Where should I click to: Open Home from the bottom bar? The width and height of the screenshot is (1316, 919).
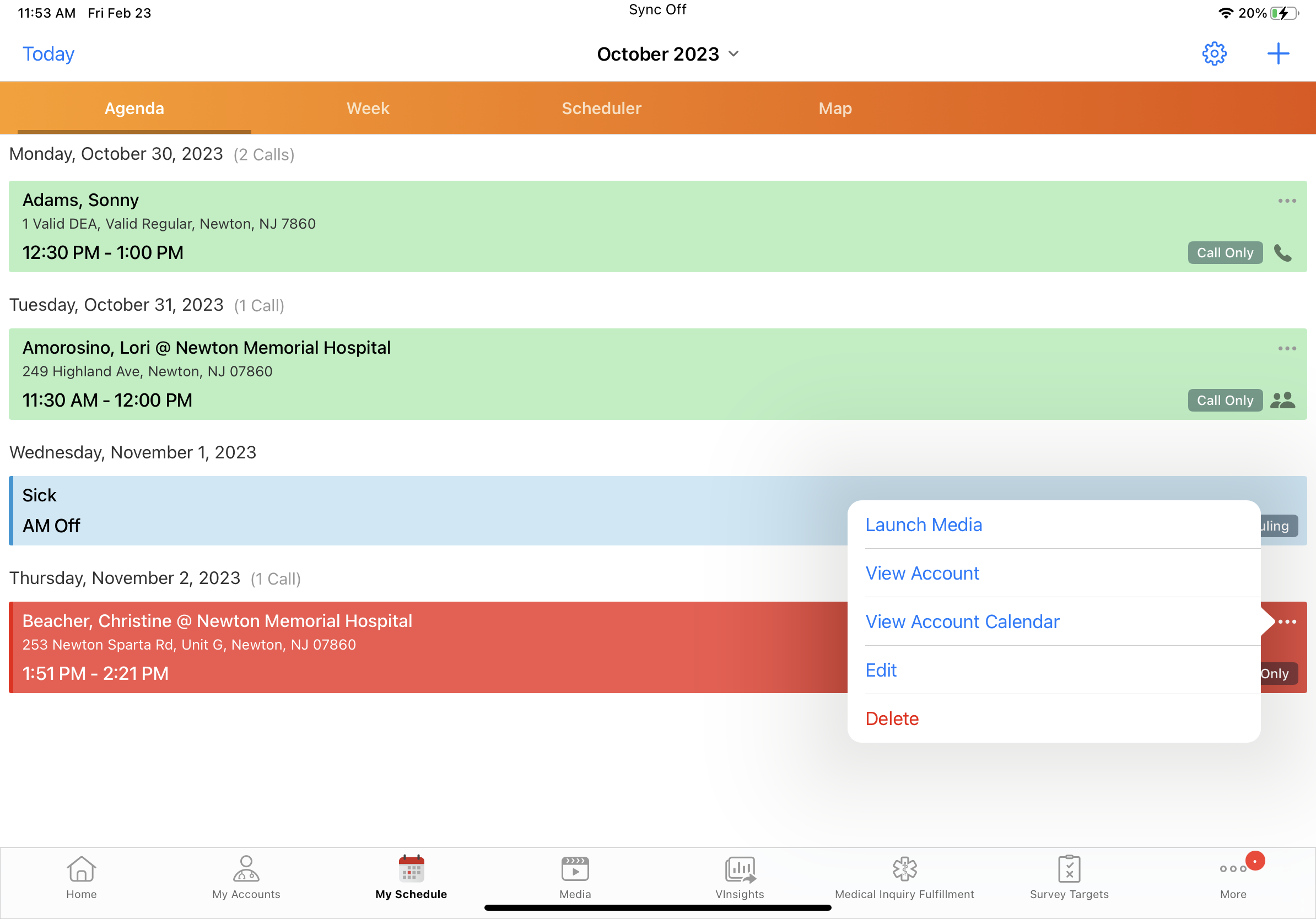(x=82, y=877)
